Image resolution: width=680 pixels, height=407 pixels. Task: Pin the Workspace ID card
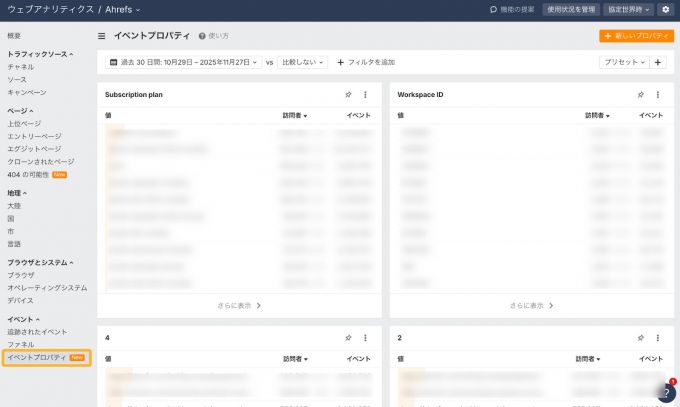(641, 95)
